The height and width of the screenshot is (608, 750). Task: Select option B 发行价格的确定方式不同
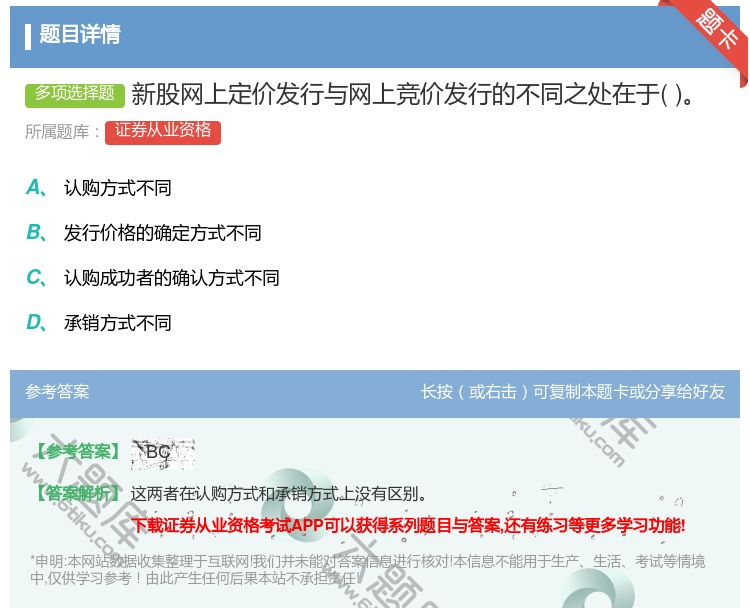(143, 232)
